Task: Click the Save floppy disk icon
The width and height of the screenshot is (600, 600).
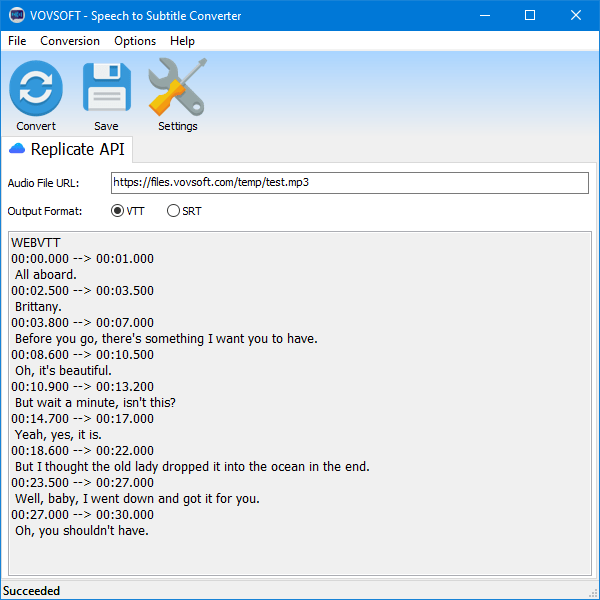Action: pos(106,88)
